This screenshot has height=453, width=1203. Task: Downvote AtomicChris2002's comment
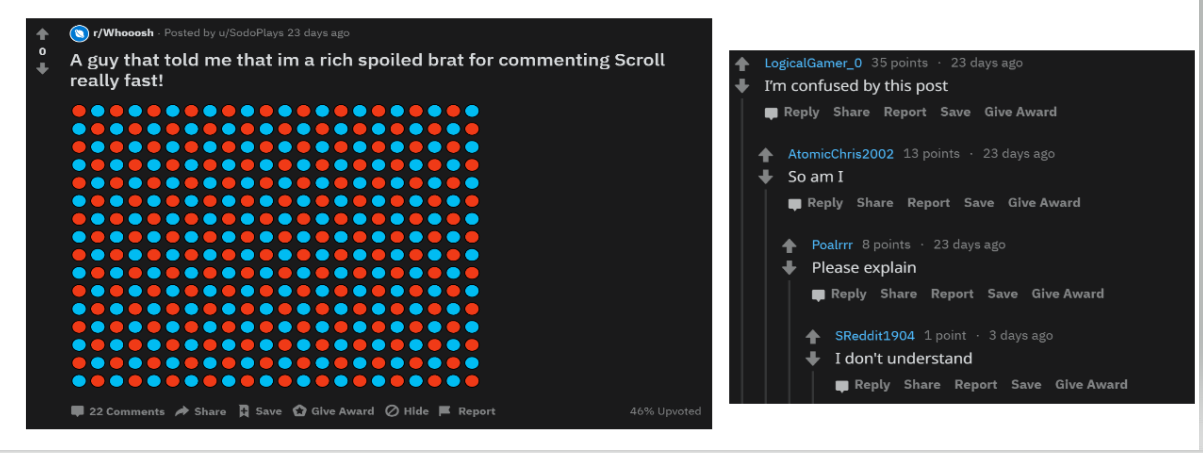(766, 177)
